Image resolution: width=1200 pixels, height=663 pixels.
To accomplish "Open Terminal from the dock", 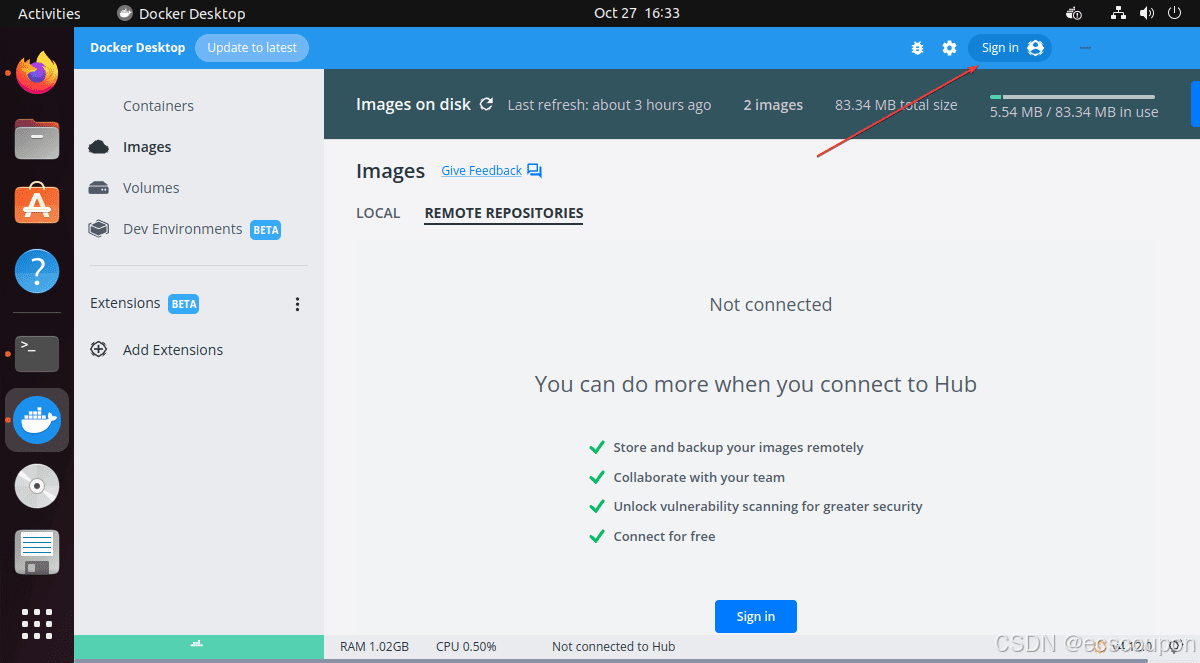I will 37,354.
